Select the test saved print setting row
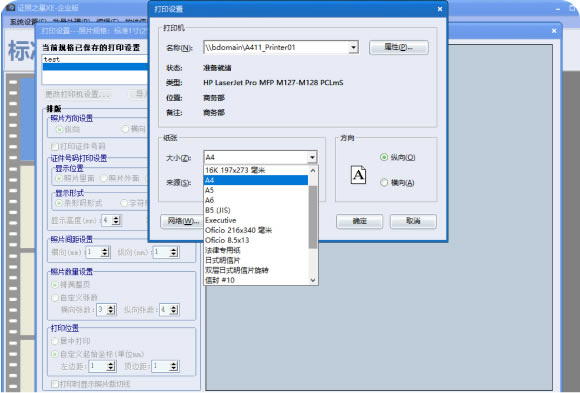The width and height of the screenshot is (580, 393). click(x=95, y=59)
